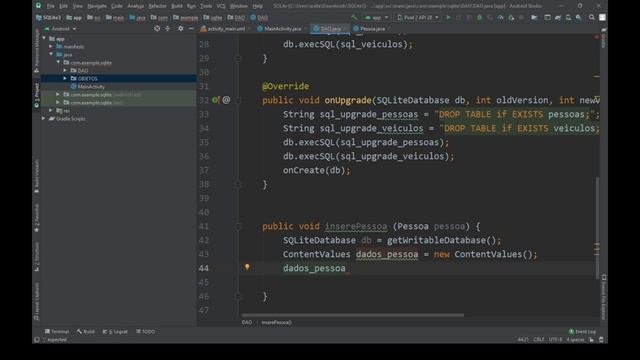Screen dimensions: 640x360
Task: Switch to the Pessoa.java tab
Action: [371, 29]
